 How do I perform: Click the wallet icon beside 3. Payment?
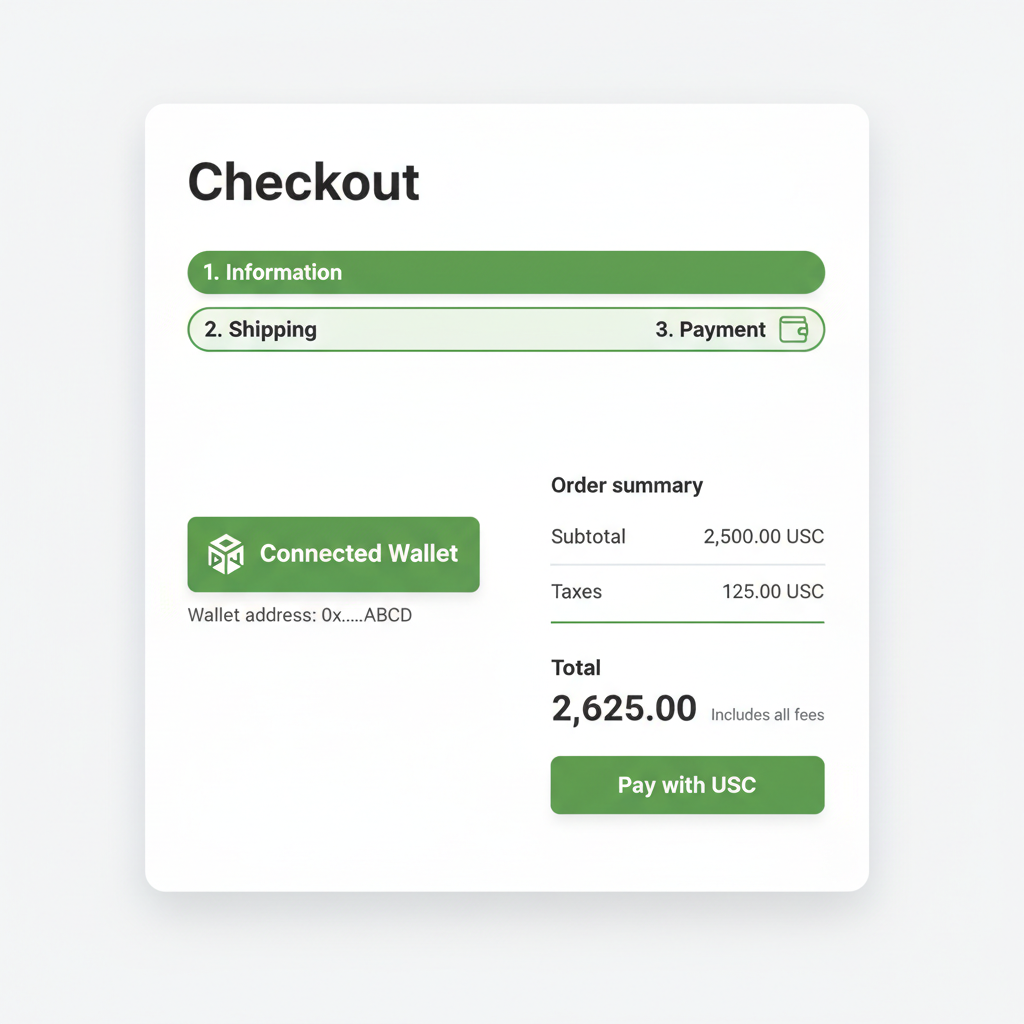point(795,329)
